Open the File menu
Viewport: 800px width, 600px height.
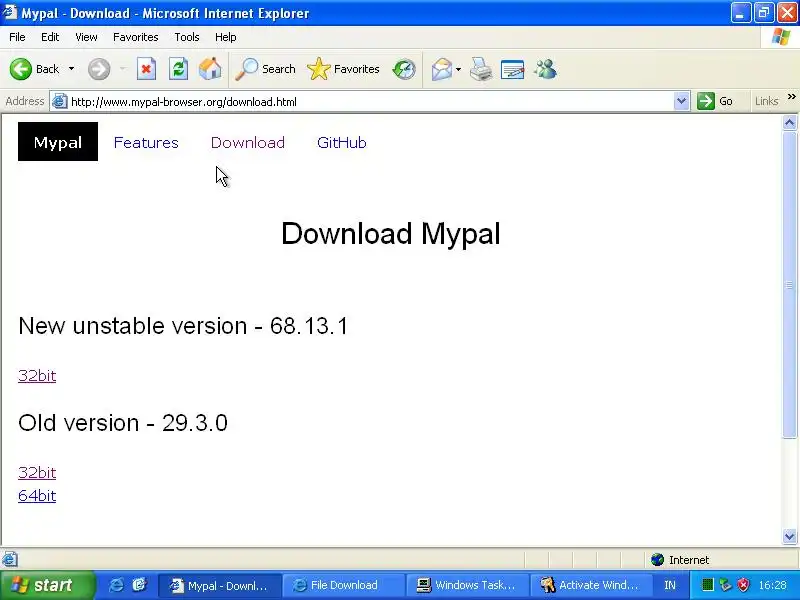17,37
